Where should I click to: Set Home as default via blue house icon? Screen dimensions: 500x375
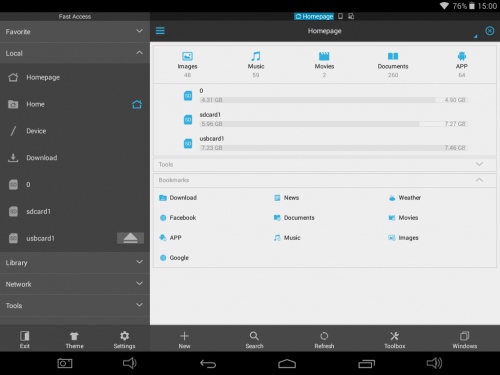(137, 104)
